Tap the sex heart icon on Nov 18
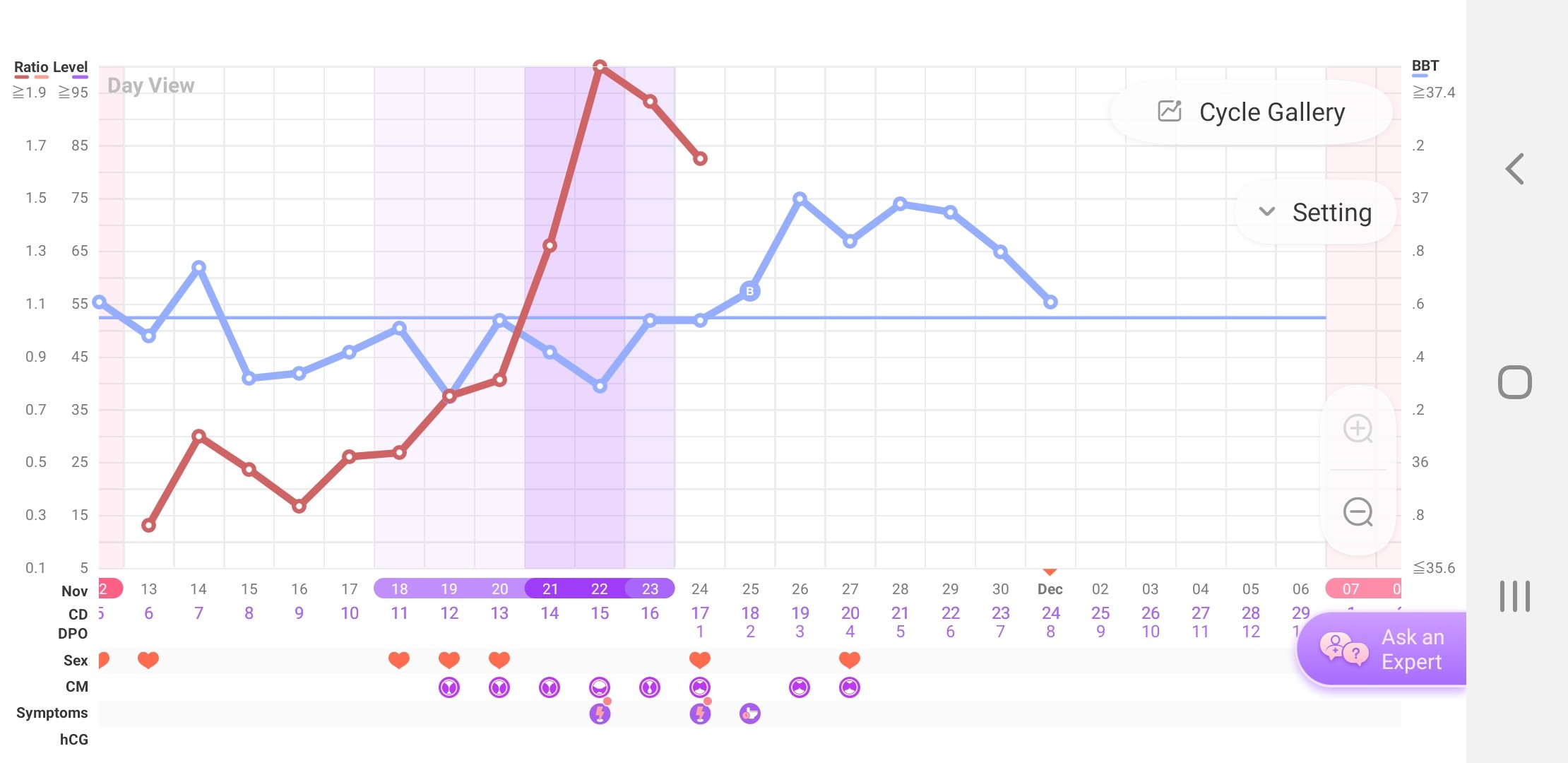Screen dimensions: 1568x763 coord(399,660)
